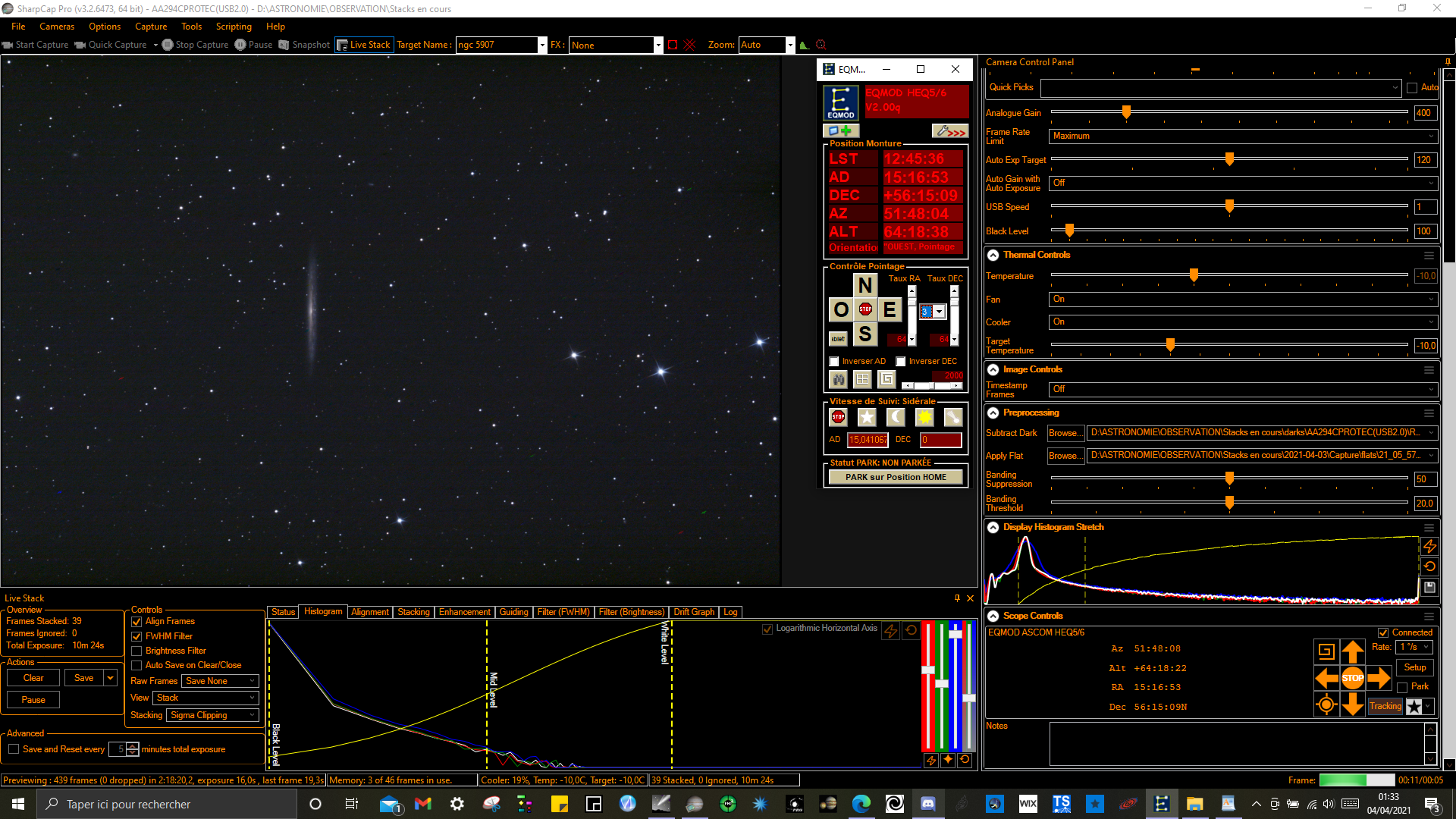Screen dimensions: 1456x819
Task: Check Inverser DEC in EQMOD
Action: (901, 362)
